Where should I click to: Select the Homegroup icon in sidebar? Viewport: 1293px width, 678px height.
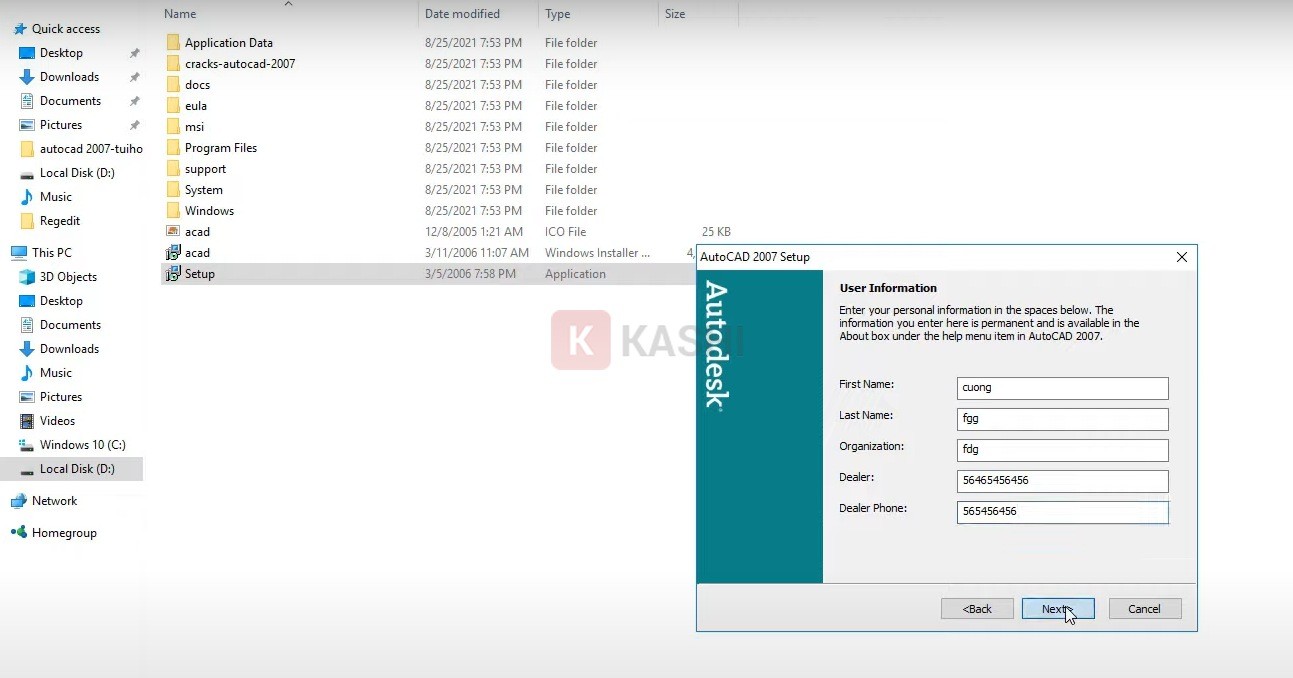pos(18,533)
